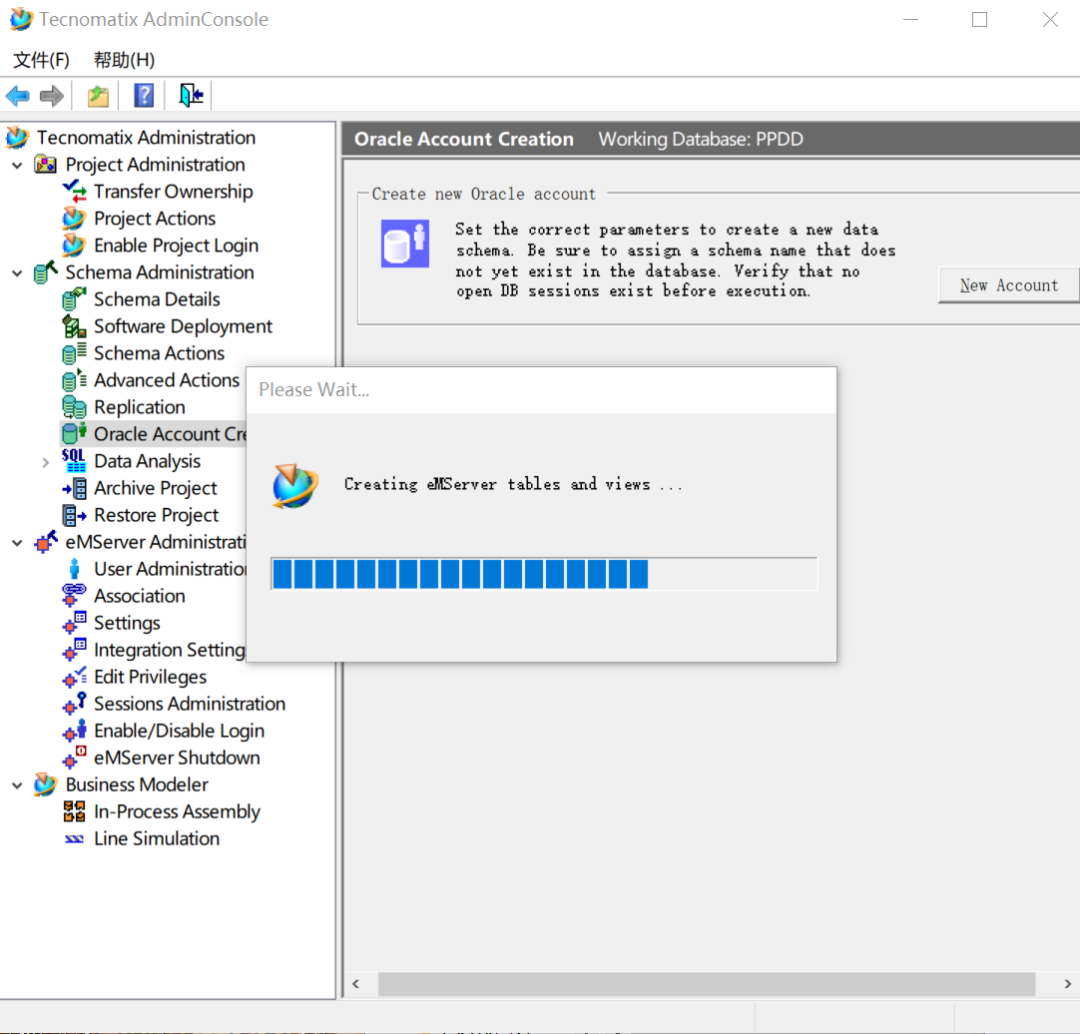Click the Schema Actions icon

pyautogui.click(x=74, y=353)
